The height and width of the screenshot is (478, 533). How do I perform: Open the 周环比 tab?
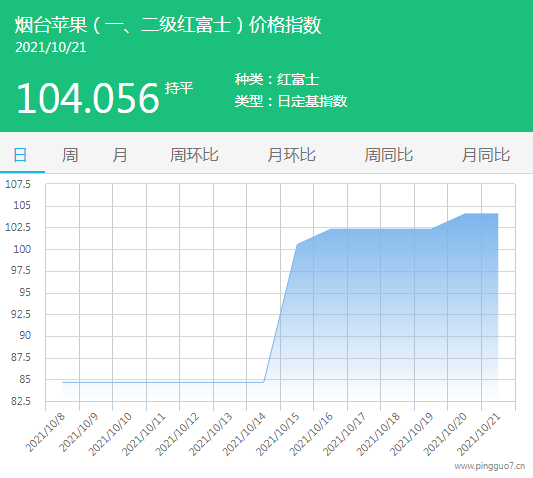point(194,155)
